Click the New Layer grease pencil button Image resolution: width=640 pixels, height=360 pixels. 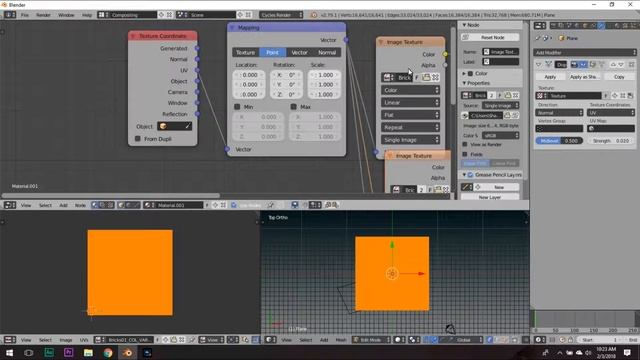[490, 197]
